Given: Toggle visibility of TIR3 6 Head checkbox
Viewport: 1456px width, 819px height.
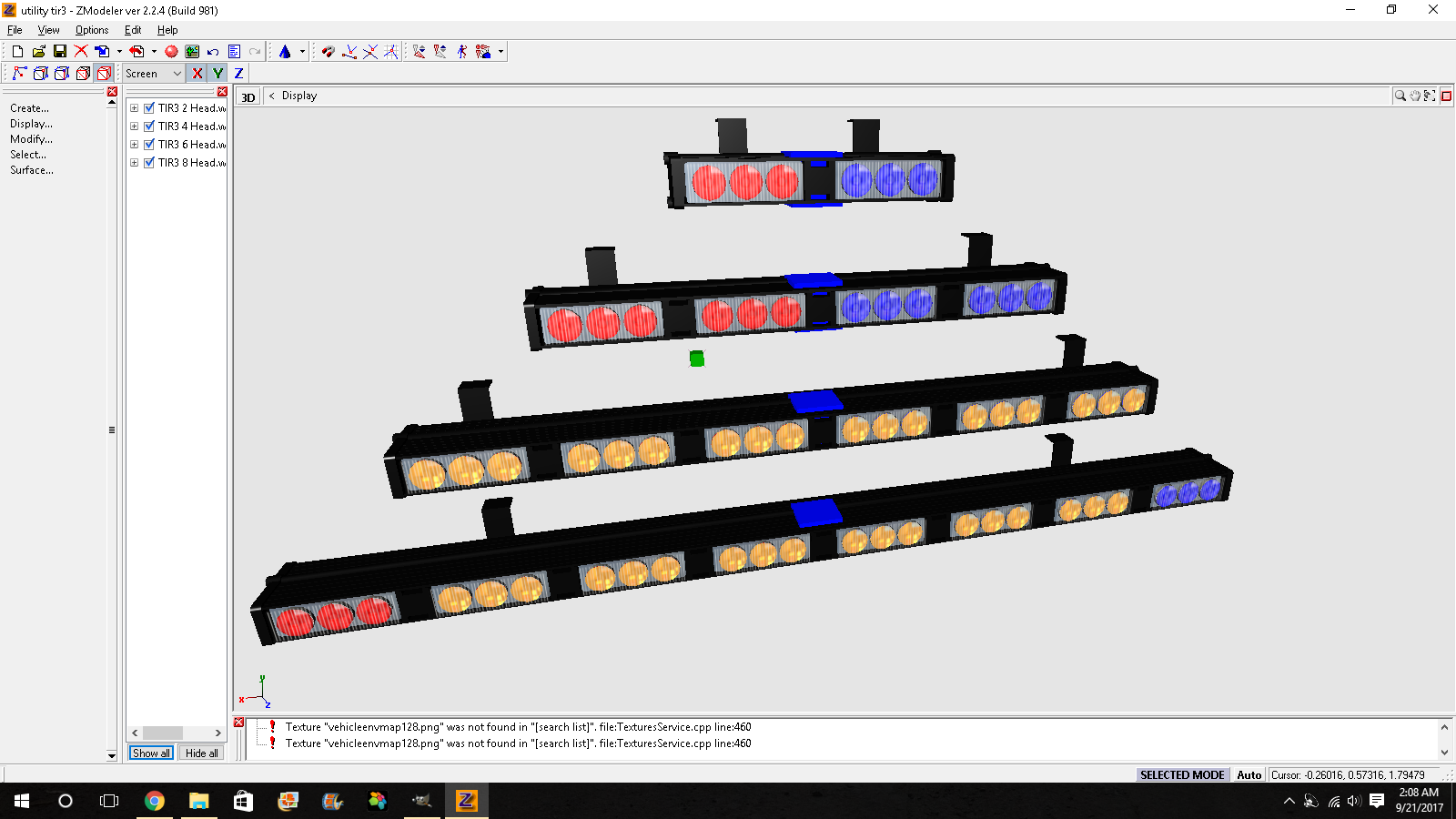Looking at the screenshot, I should pos(149,145).
